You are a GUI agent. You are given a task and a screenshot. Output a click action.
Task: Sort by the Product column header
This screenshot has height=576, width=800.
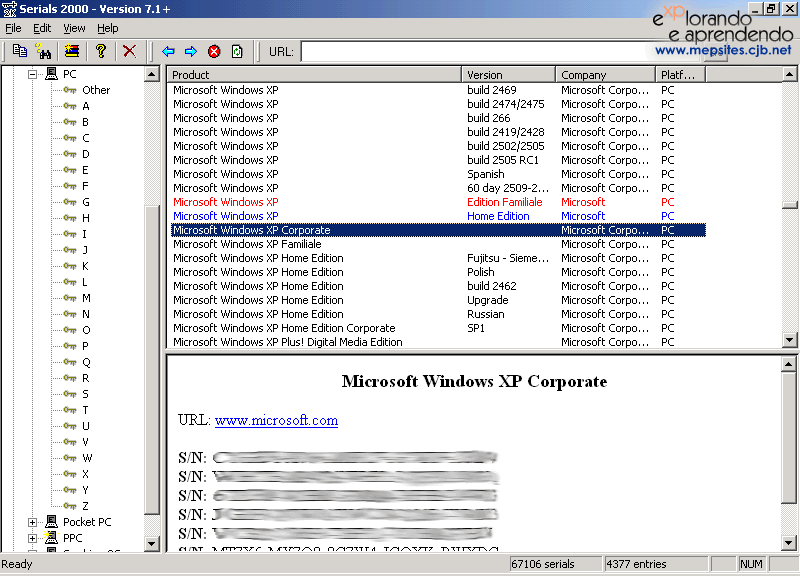pos(314,74)
